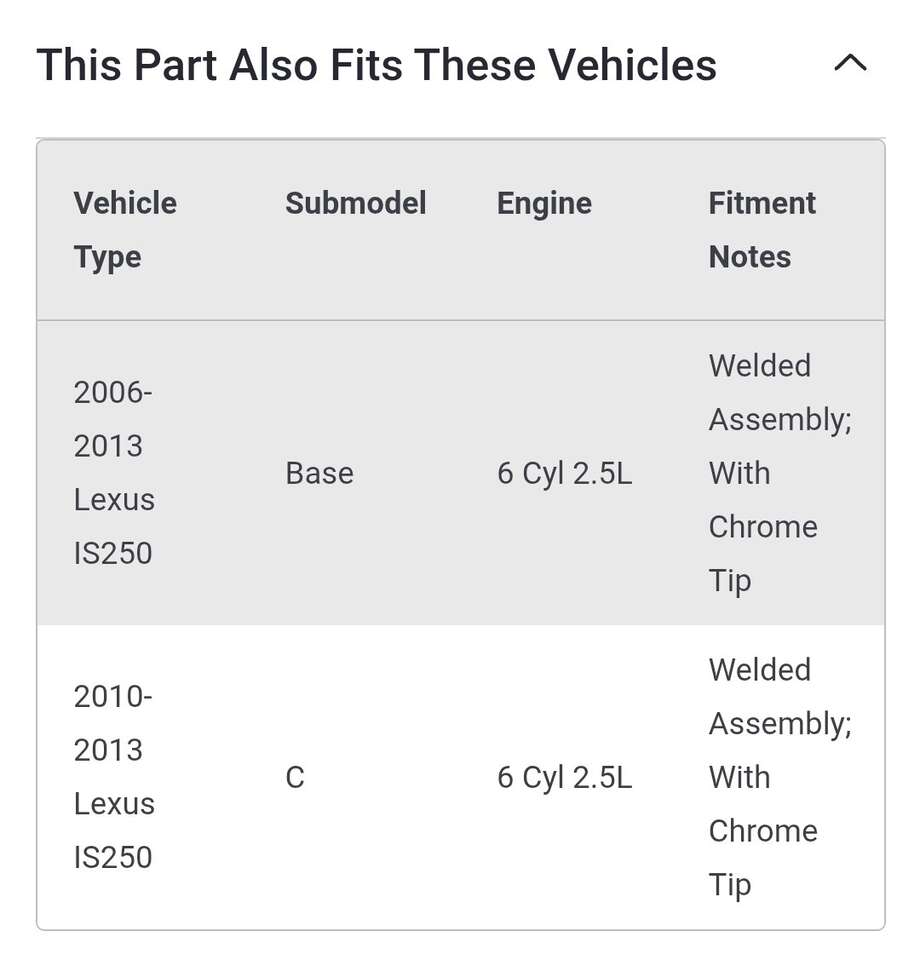Click "With" in the C row fitment notes

[739, 777]
